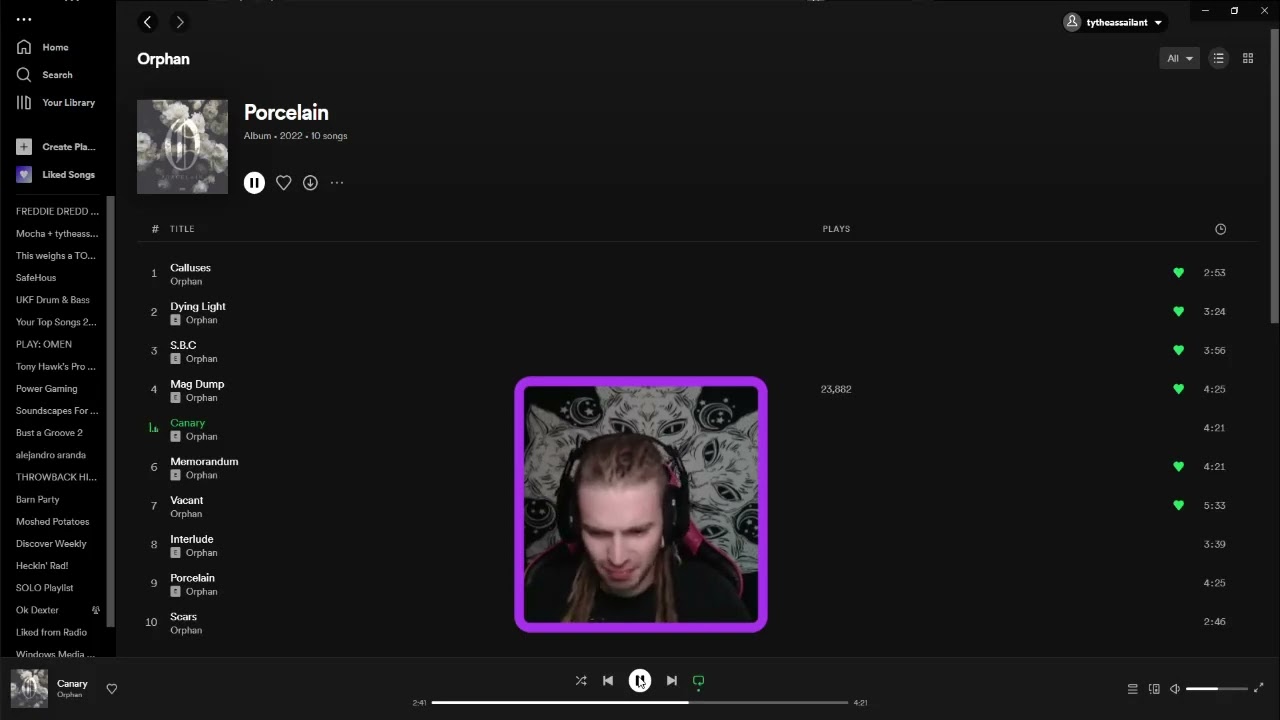Screen dimensions: 1280x720
Task: Select the Scars track title
Action: (x=183, y=617)
